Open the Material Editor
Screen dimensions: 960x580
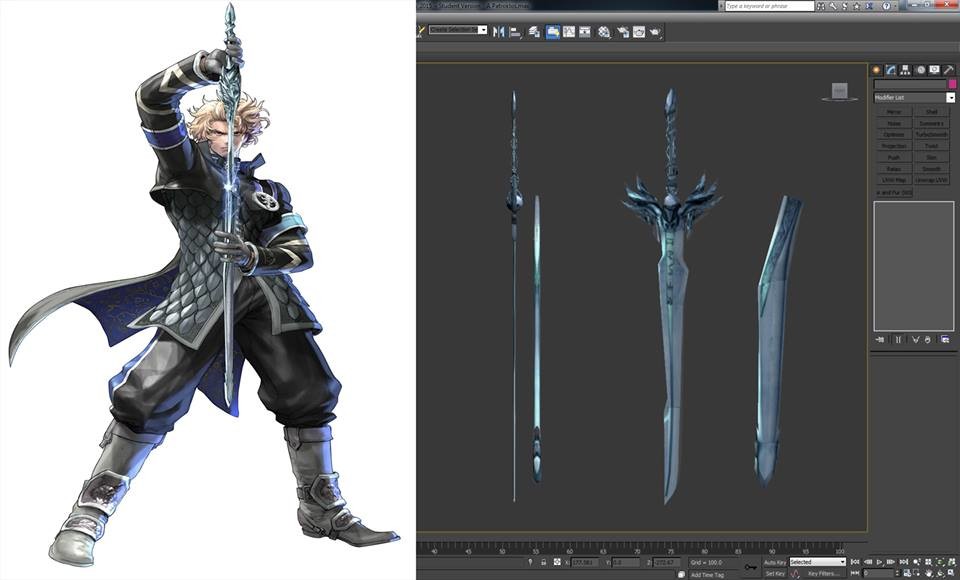pyautogui.click(x=603, y=31)
